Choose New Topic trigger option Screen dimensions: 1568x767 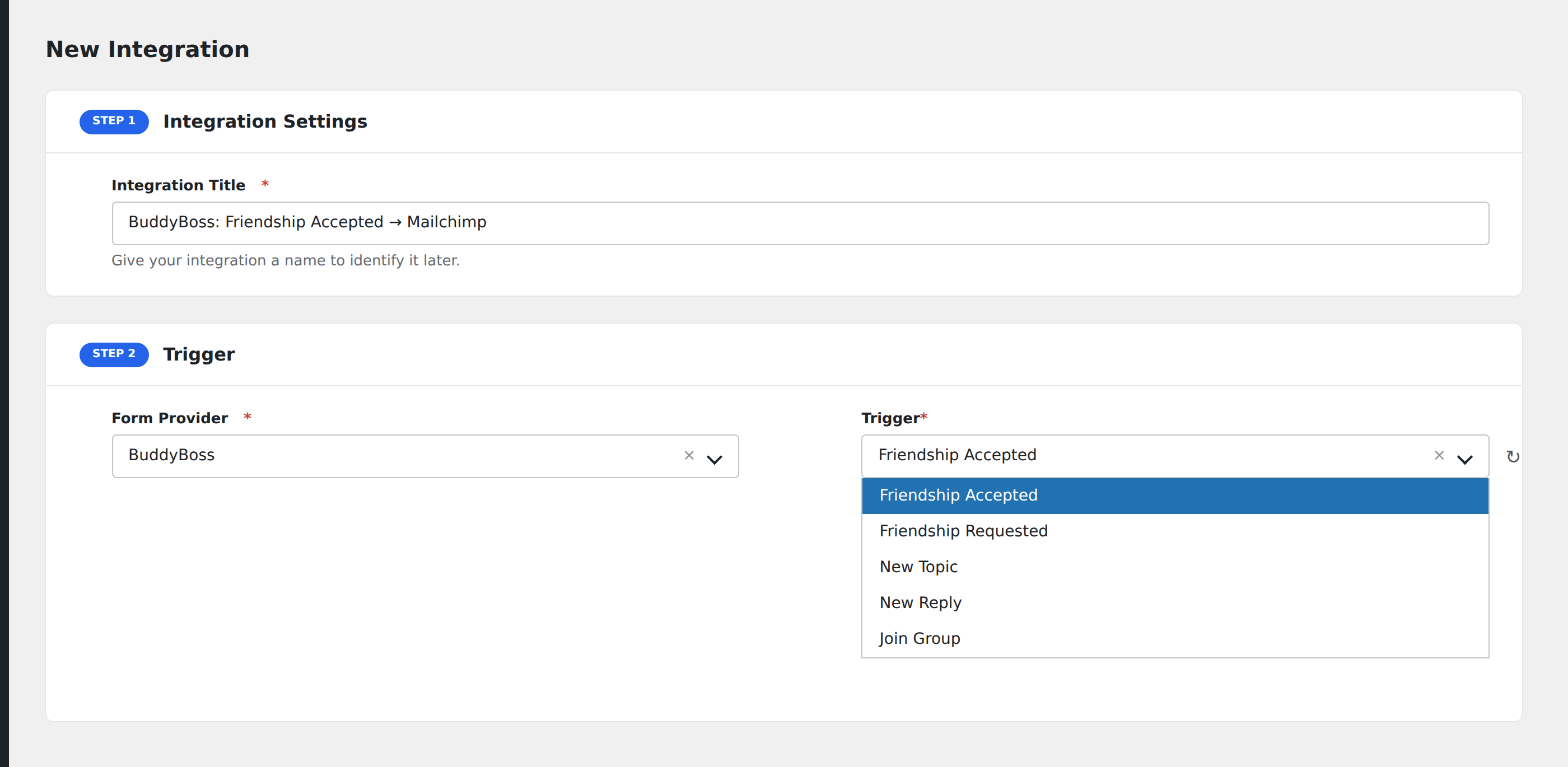[1175, 567]
